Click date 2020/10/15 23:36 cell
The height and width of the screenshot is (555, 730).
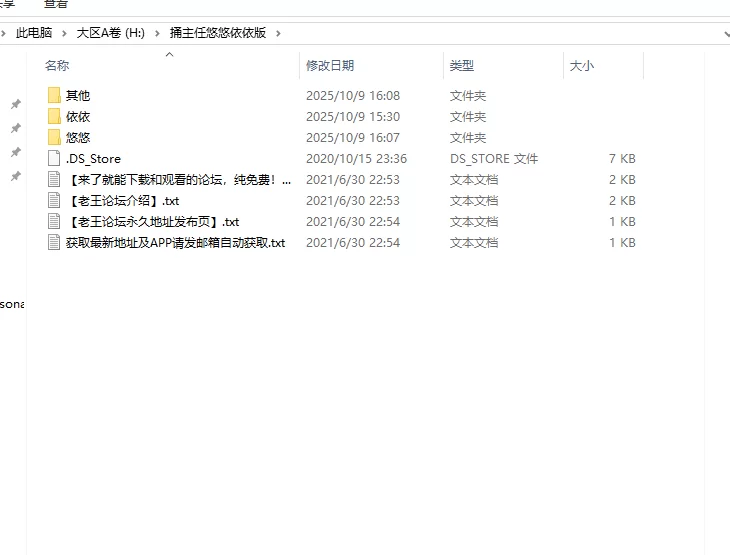point(356,158)
